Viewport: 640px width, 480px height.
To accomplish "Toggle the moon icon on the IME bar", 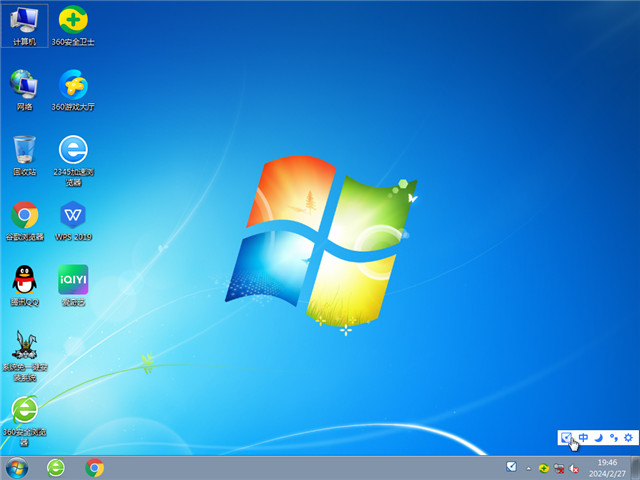I will (x=599, y=437).
